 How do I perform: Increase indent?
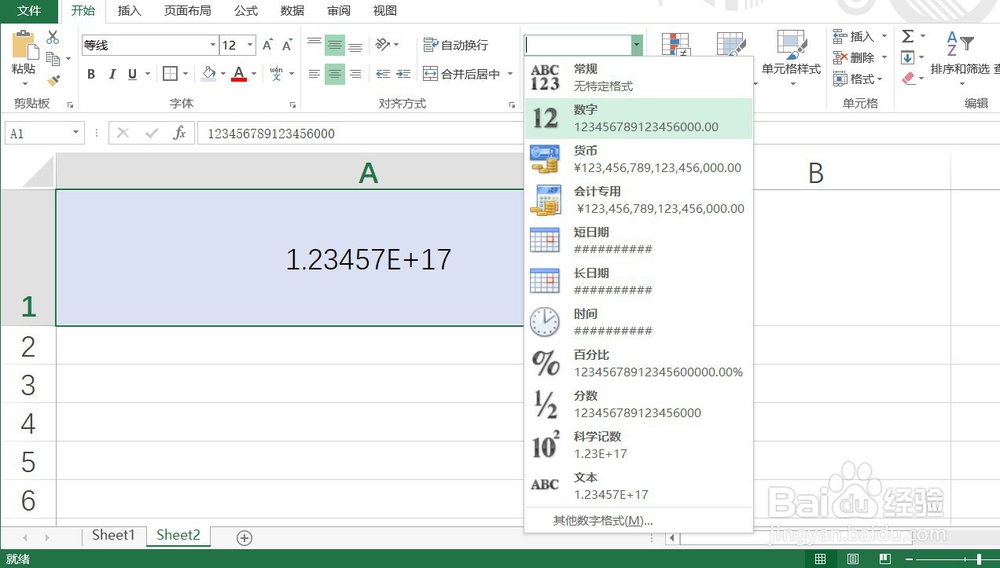pyautogui.click(x=403, y=74)
